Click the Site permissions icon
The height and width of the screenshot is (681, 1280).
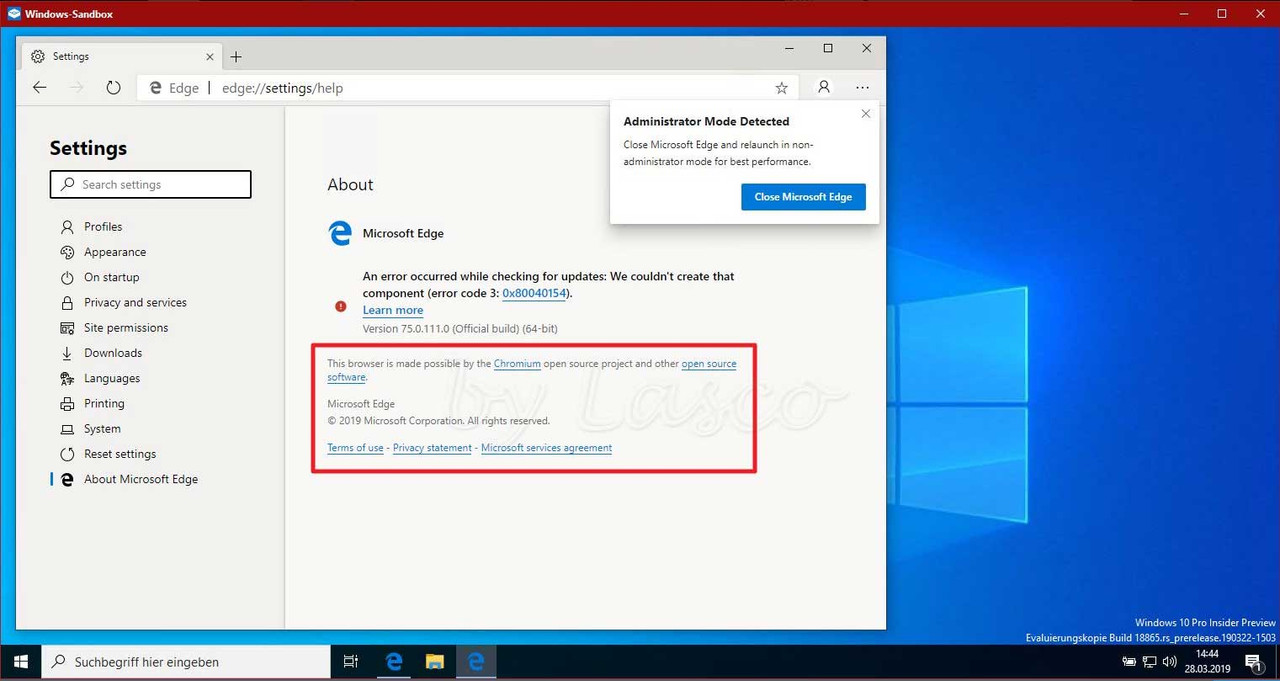(x=67, y=328)
